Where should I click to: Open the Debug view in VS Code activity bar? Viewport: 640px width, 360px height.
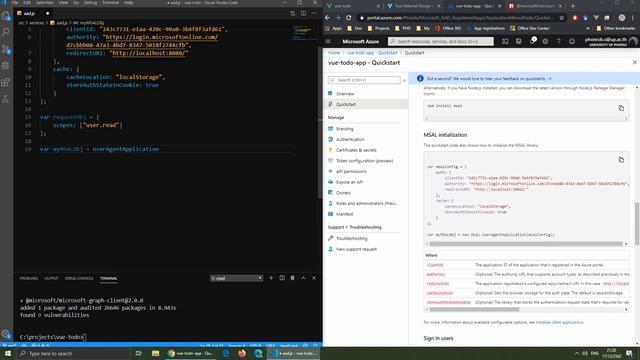5,66
